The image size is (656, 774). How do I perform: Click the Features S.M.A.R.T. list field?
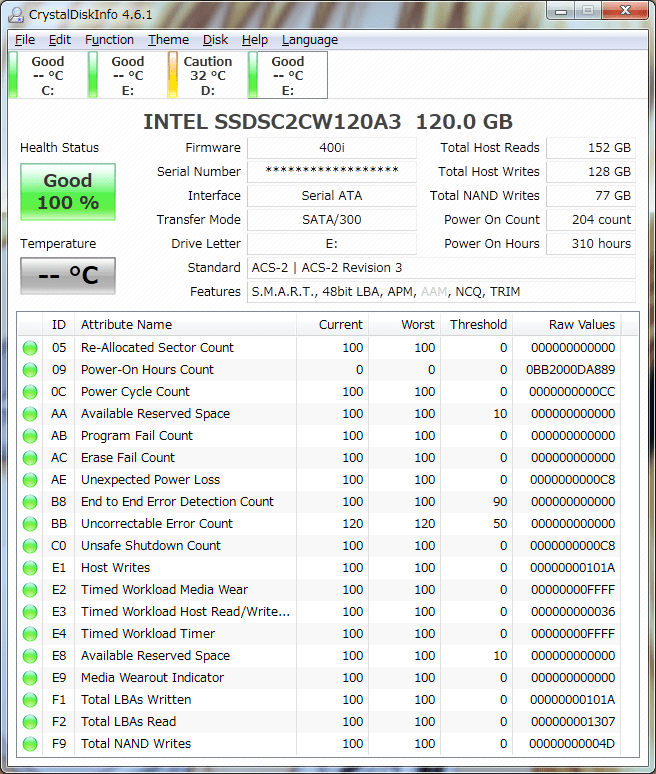441,292
